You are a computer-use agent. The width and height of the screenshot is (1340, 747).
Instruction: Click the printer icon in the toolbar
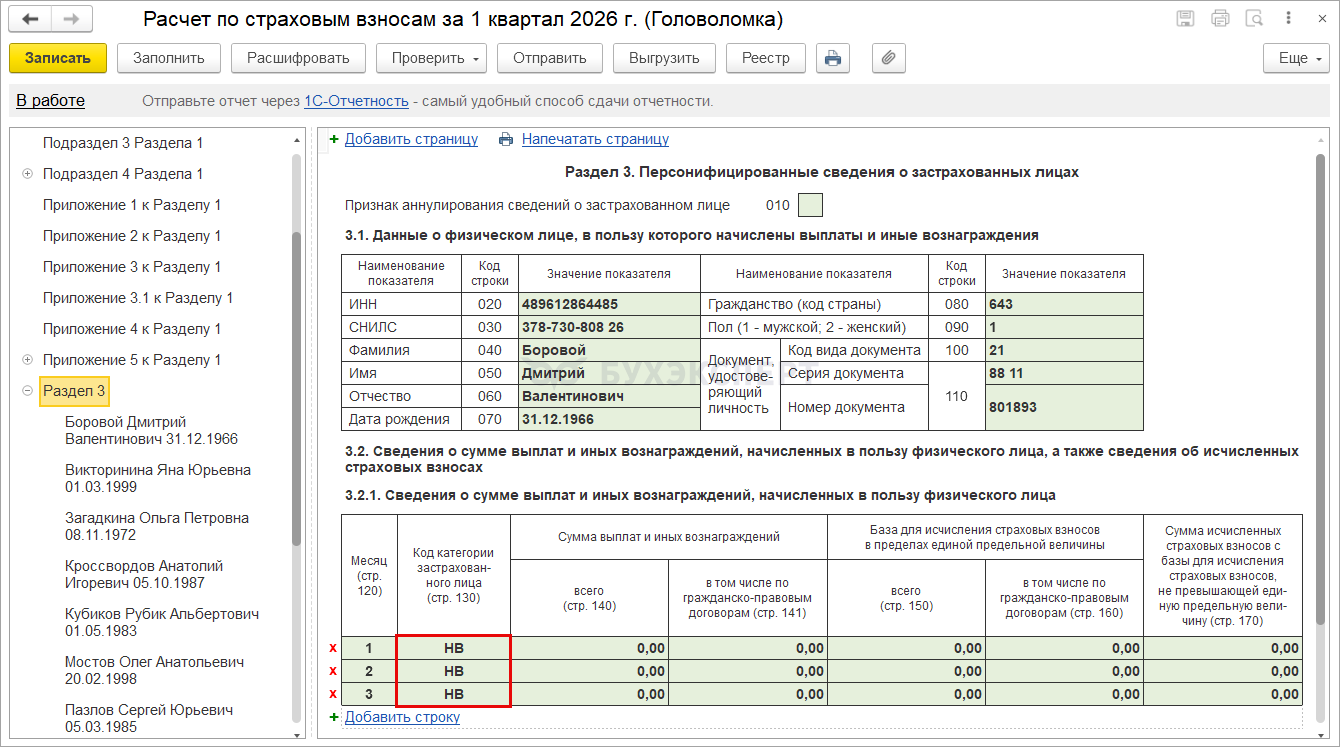click(832, 58)
